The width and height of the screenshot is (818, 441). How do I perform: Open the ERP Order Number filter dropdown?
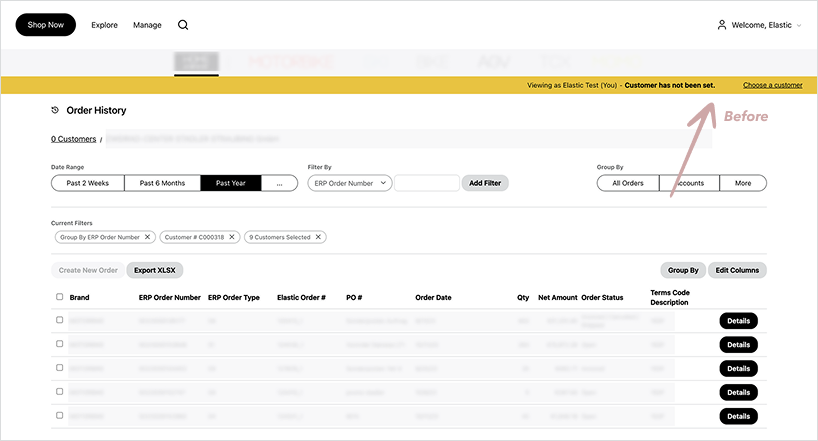(x=349, y=183)
